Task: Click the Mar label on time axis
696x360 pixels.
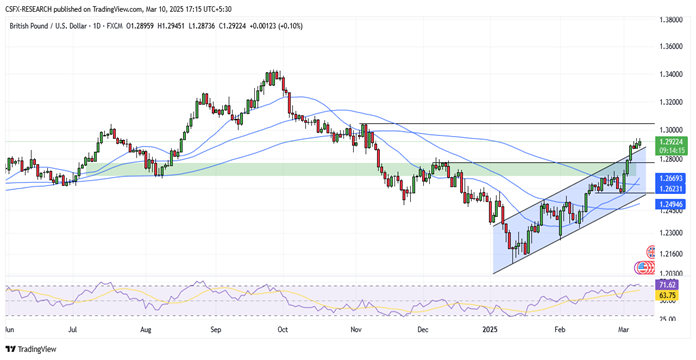Action: click(625, 330)
